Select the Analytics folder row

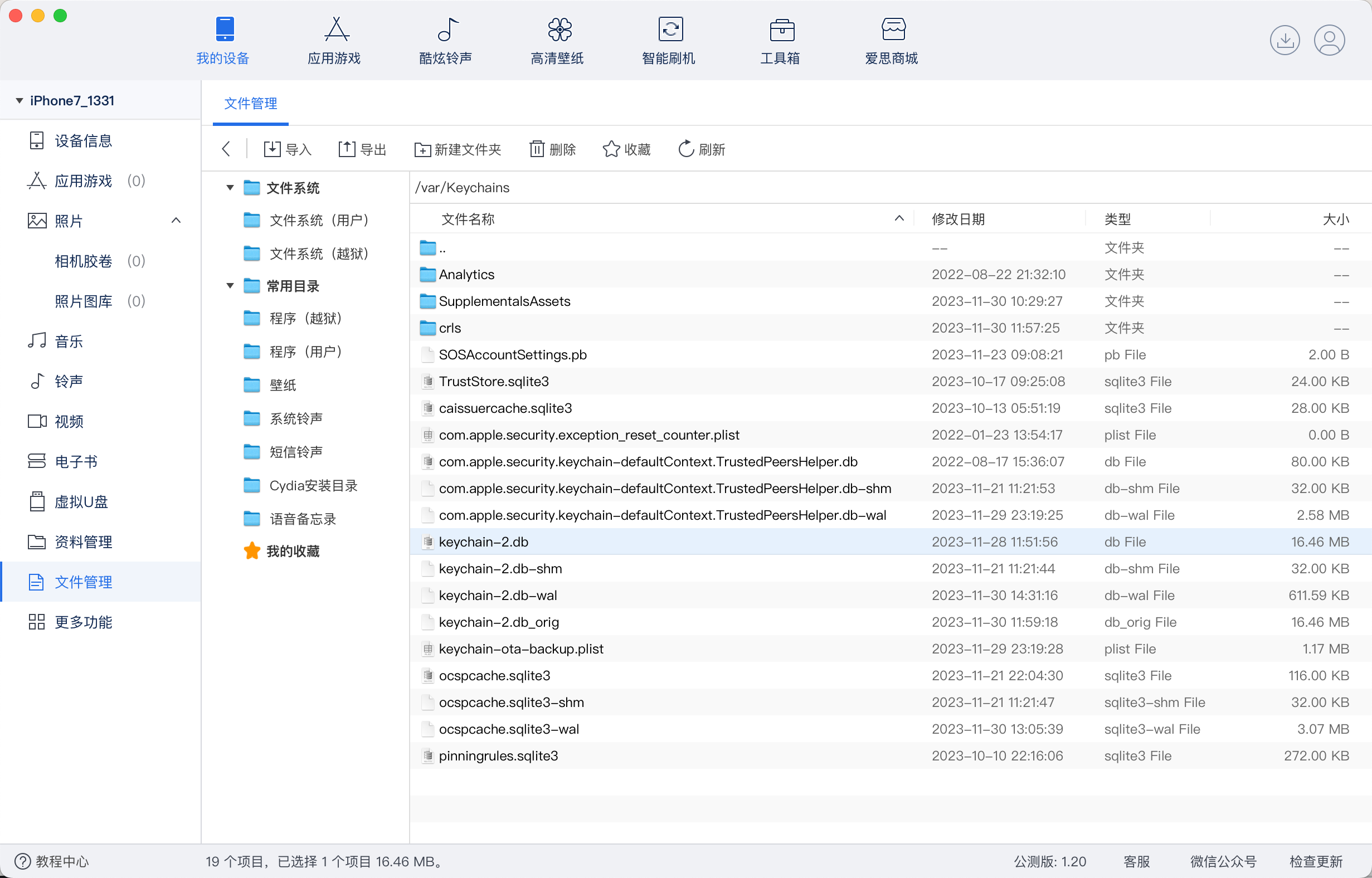pyautogui.click(x=891, y=274)
